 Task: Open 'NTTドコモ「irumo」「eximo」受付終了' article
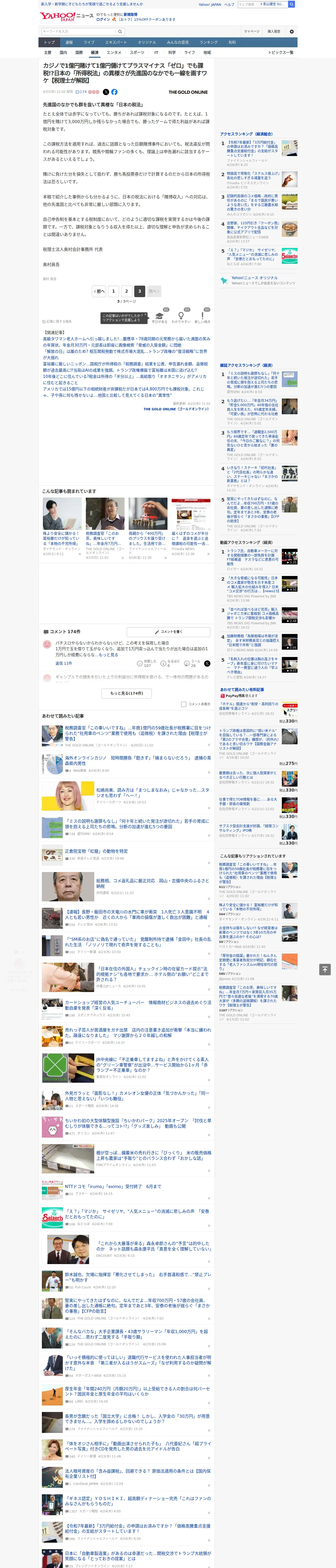click(113, 1186)
